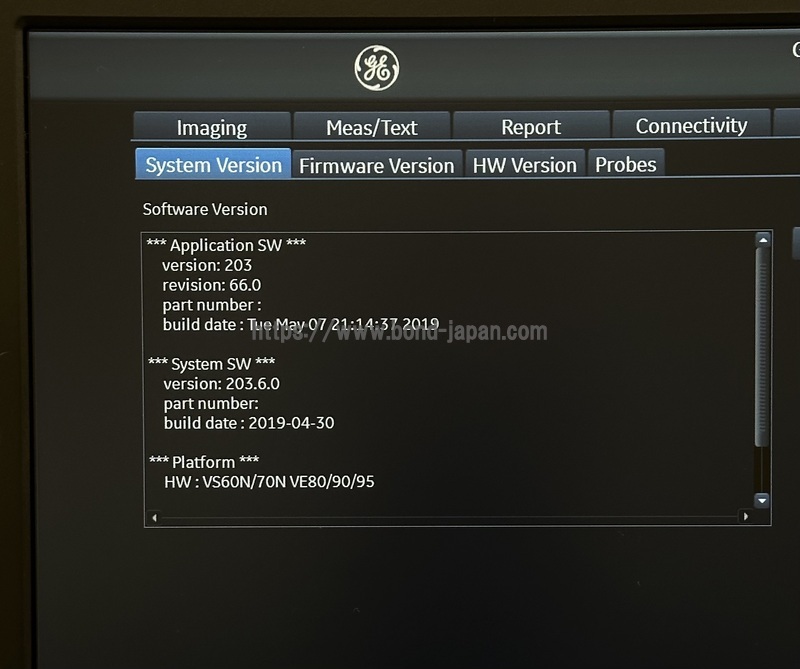This screenshot has height=669, width=800.
Task: Click the horizontal scrollbar right arrow
Action: click(745, 516)
